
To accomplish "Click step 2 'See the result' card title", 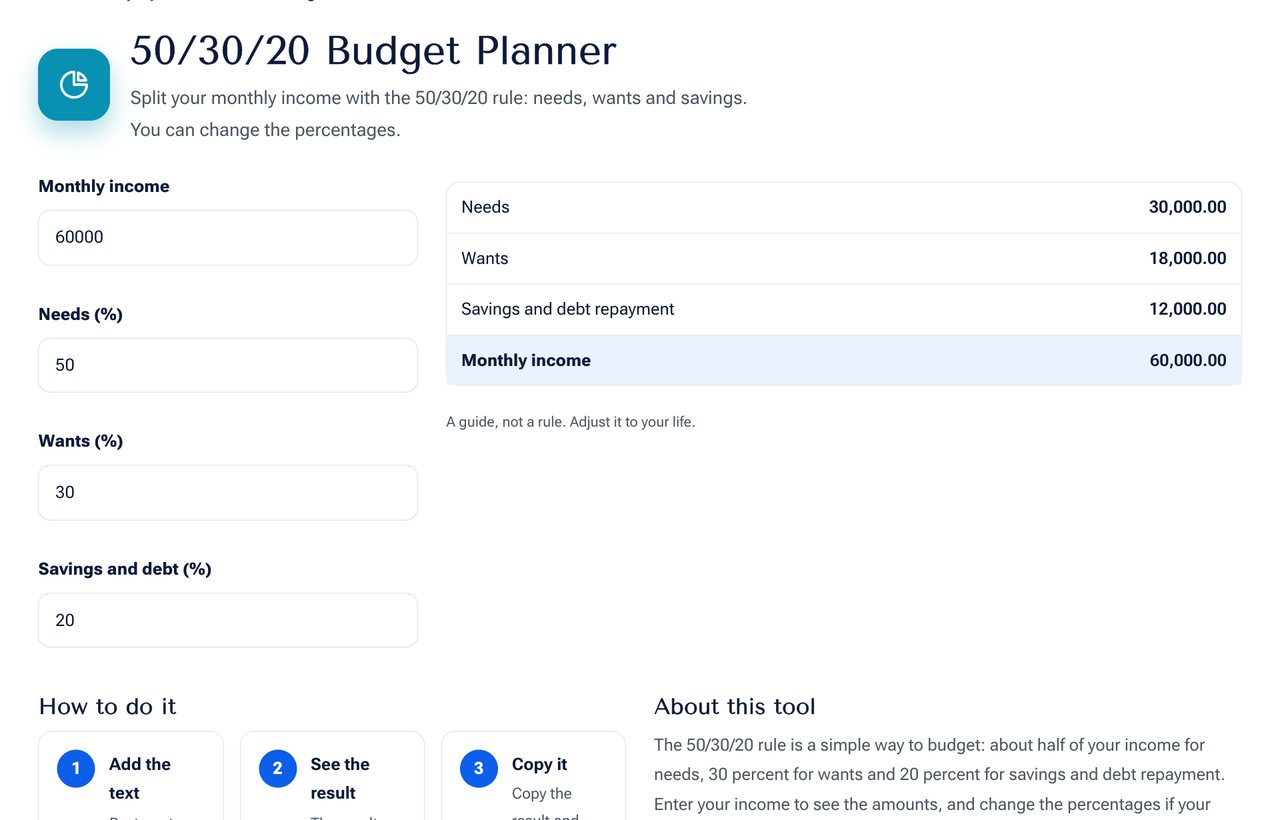I will click(340, 778).
